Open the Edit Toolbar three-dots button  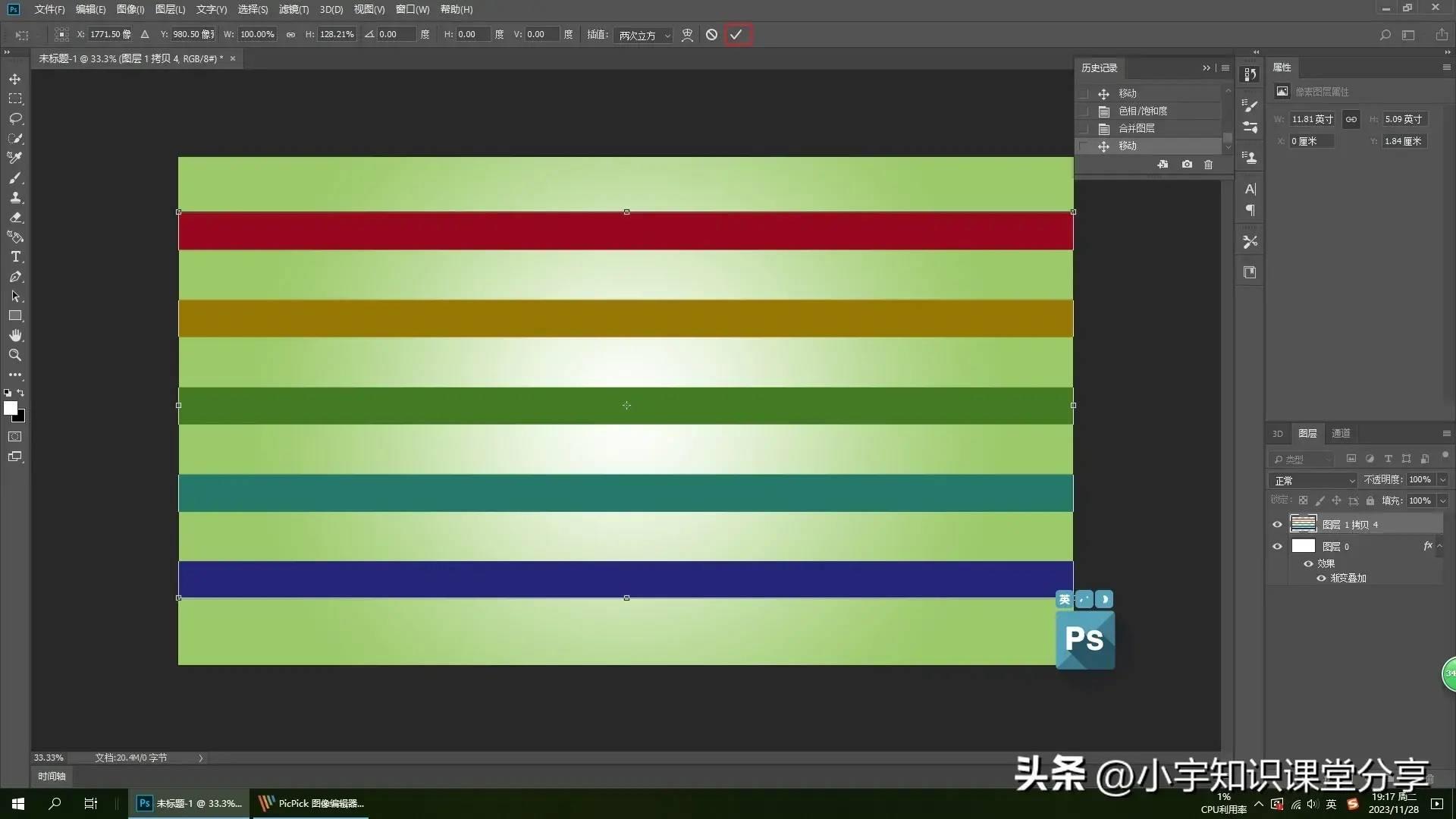pos(15,375)
